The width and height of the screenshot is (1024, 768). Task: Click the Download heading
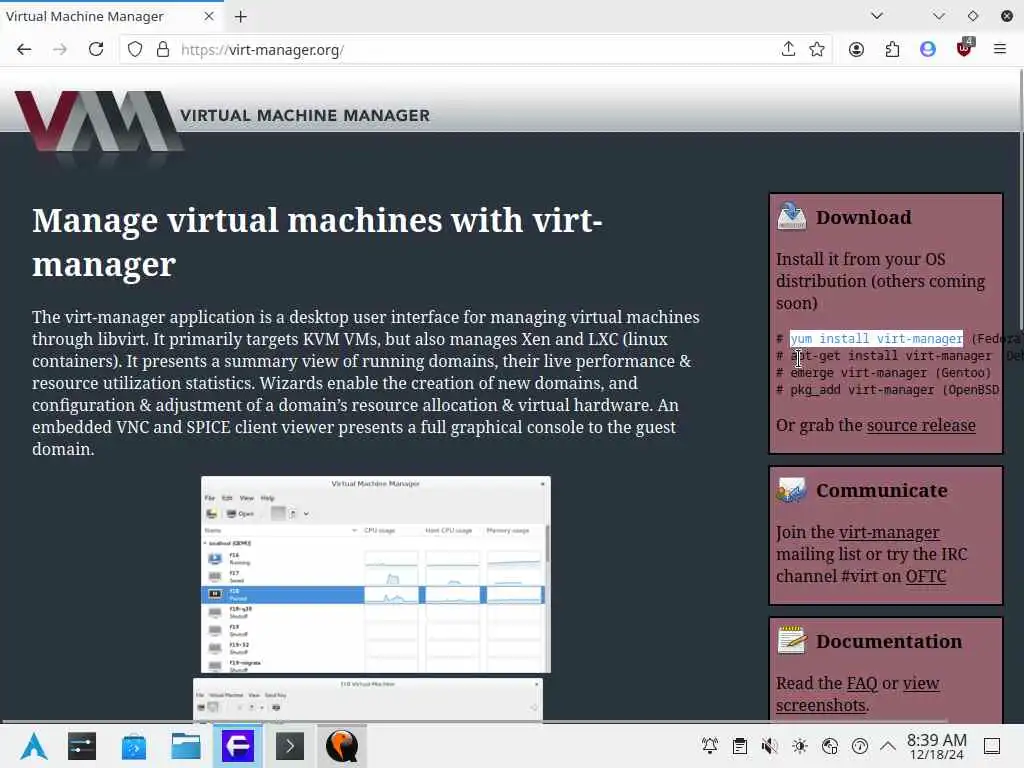(x=863, y=217)
